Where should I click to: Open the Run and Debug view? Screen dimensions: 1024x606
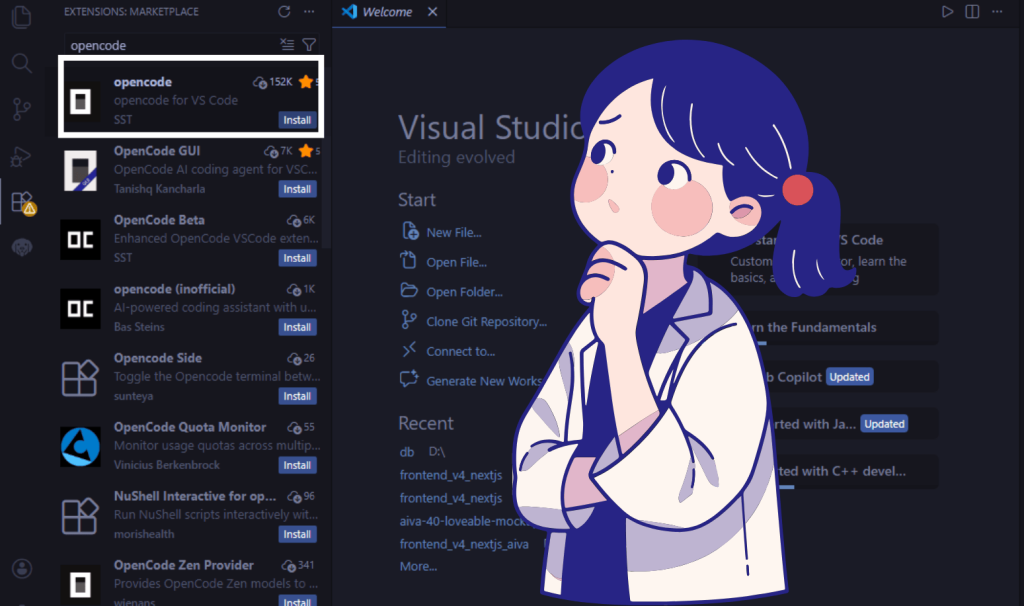pyautogui.click(x=21, y=155)
